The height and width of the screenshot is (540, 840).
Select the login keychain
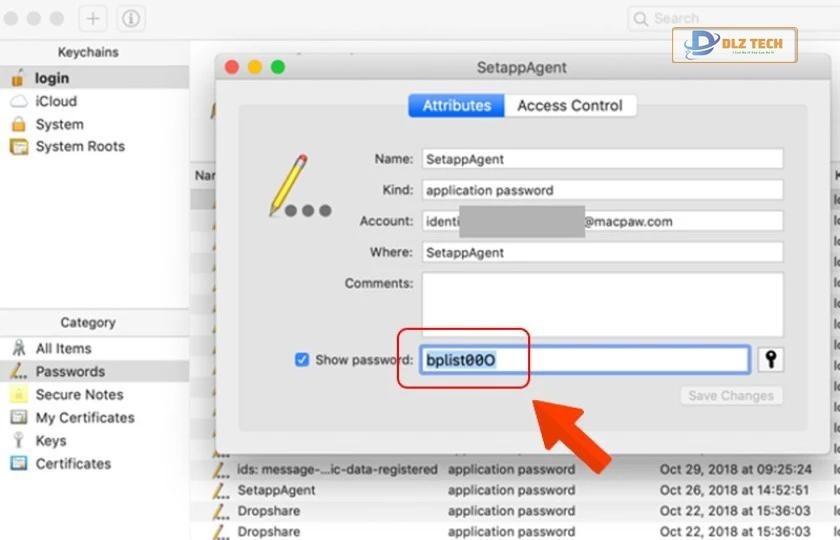(52, 78)
